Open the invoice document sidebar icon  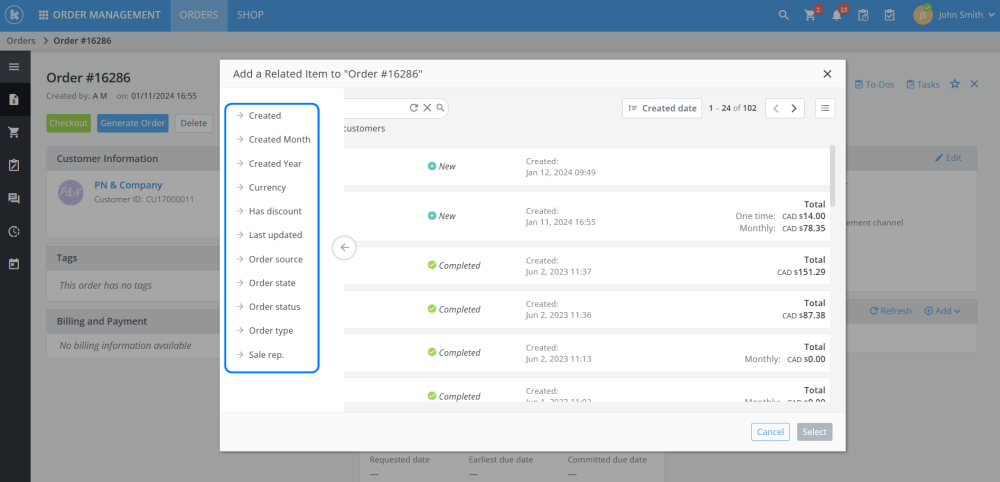[x=14, y=99]
